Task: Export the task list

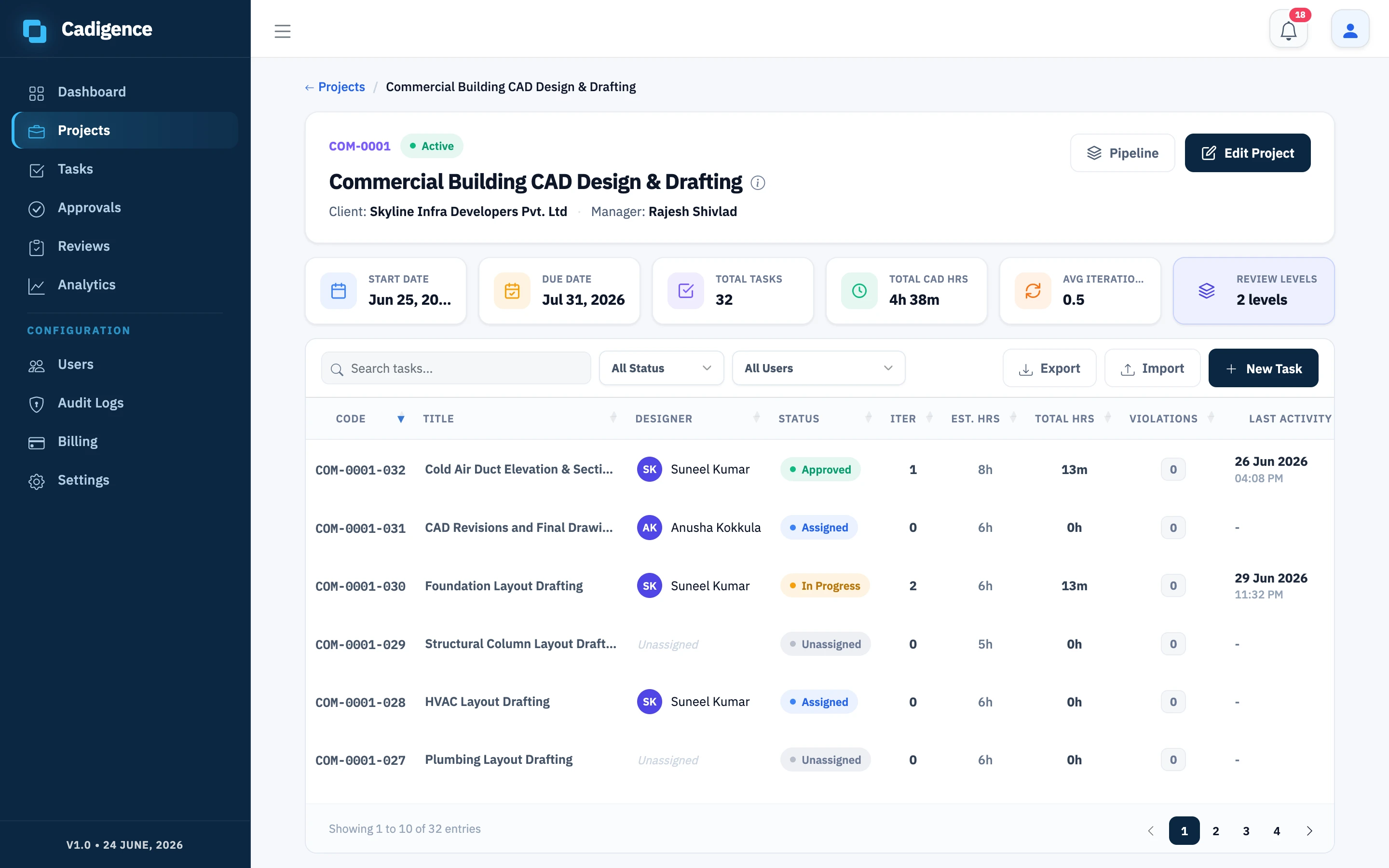Action: [x=1049, y=368]
